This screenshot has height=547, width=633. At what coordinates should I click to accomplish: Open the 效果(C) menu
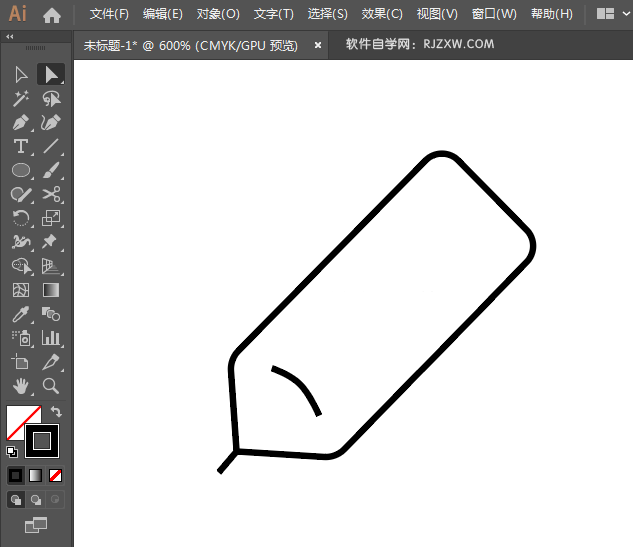[382, 14]
